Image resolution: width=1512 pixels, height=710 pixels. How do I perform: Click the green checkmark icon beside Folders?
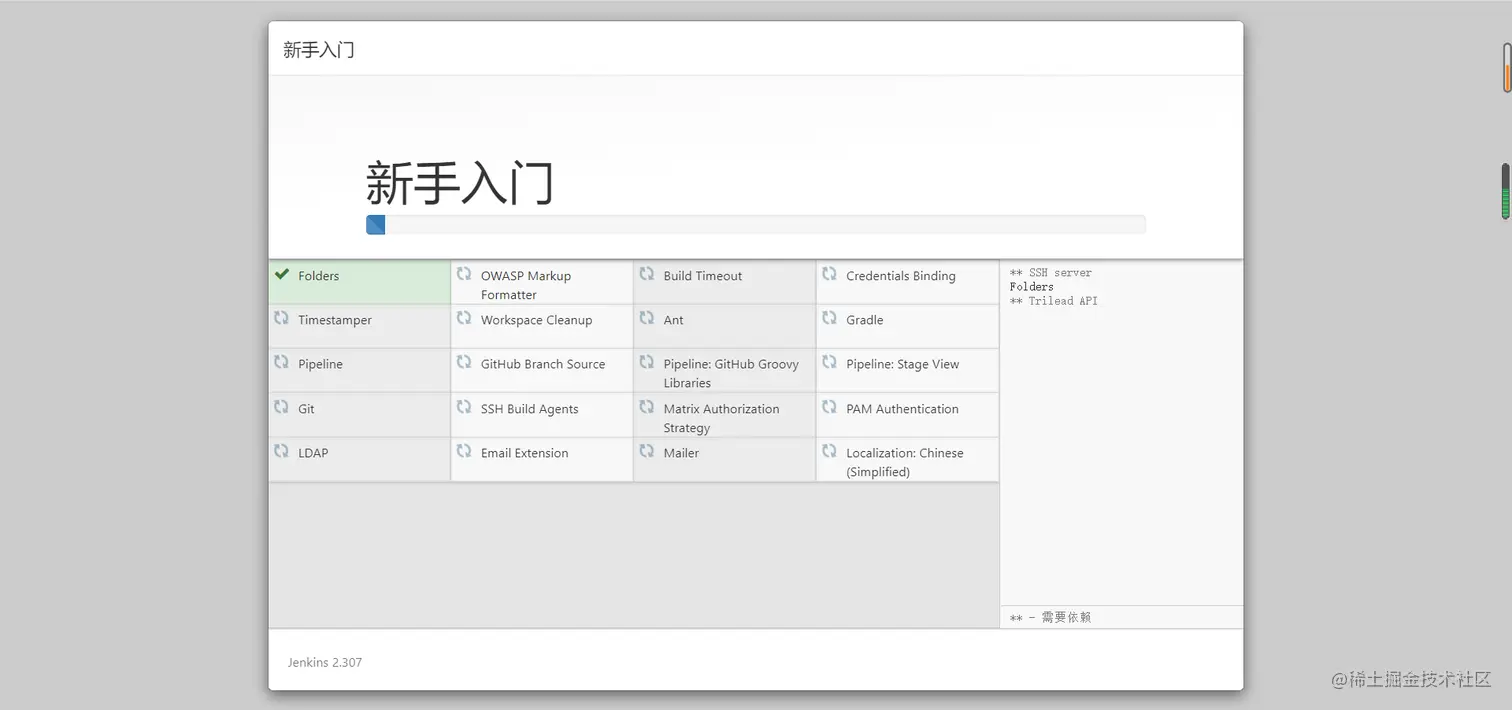tap(282, 274)
